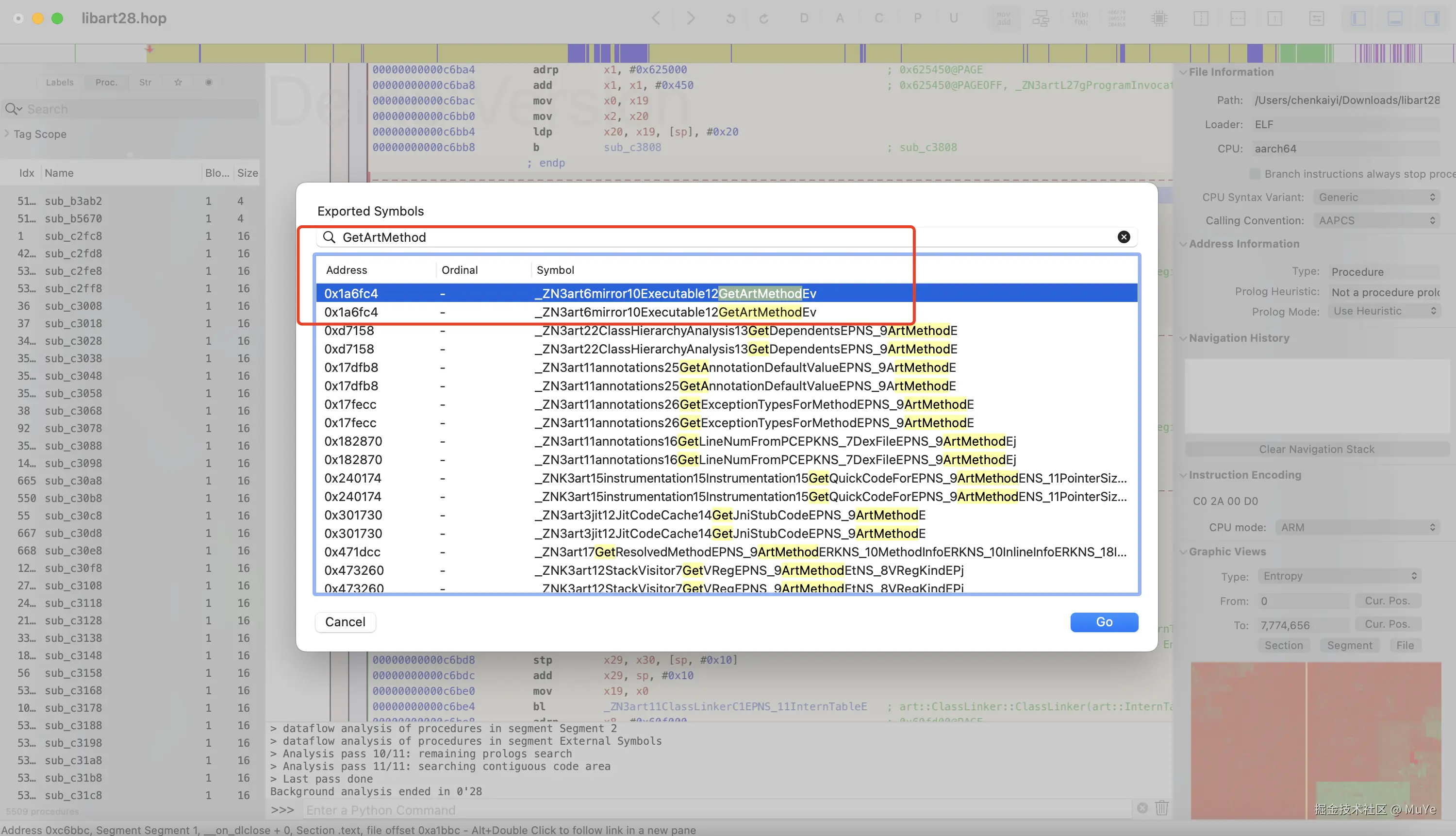
Task: Open the control flow graph view icon
Action: point(1041,18)
